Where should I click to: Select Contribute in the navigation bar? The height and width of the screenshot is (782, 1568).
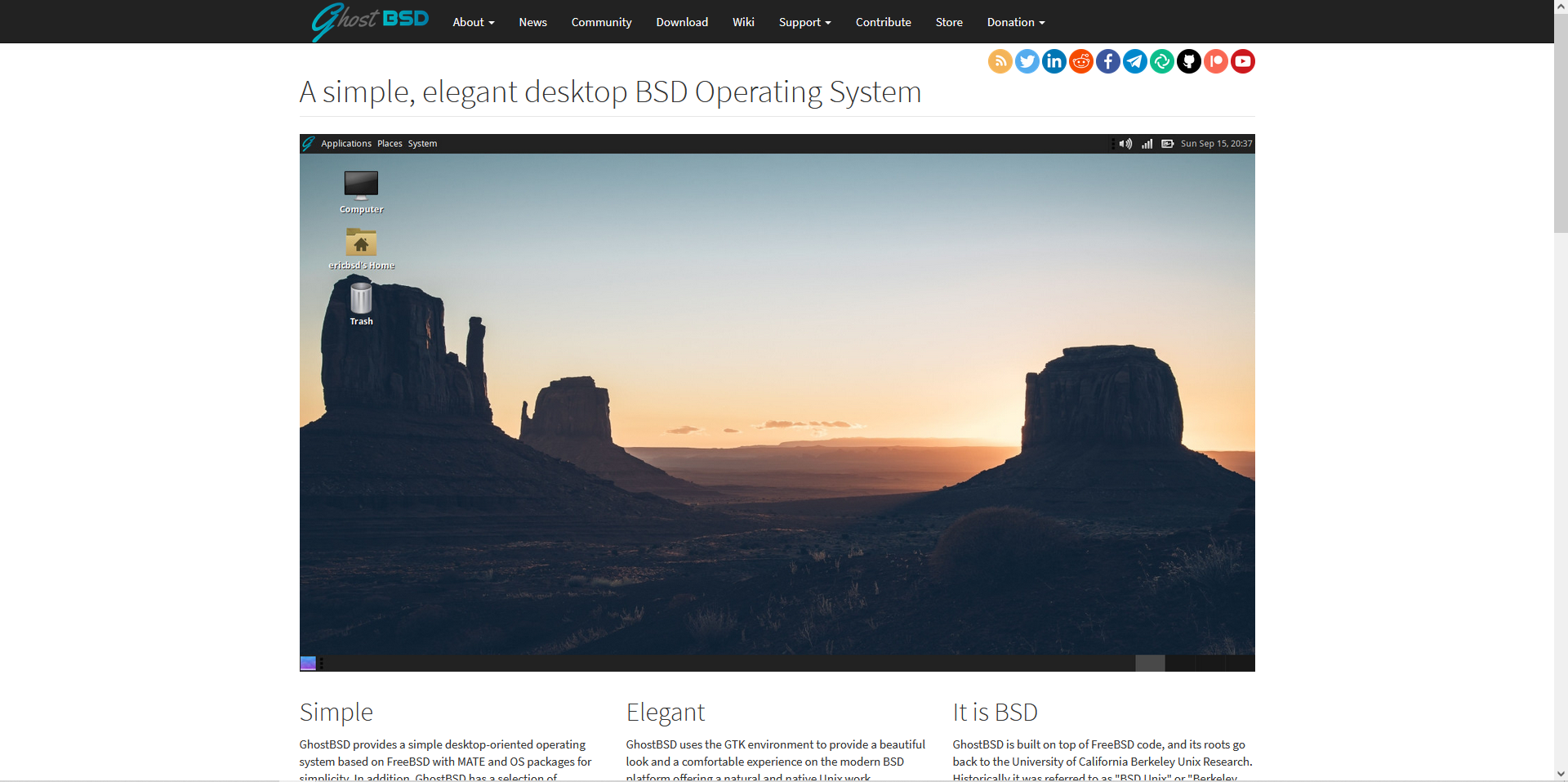click(884, 22)
